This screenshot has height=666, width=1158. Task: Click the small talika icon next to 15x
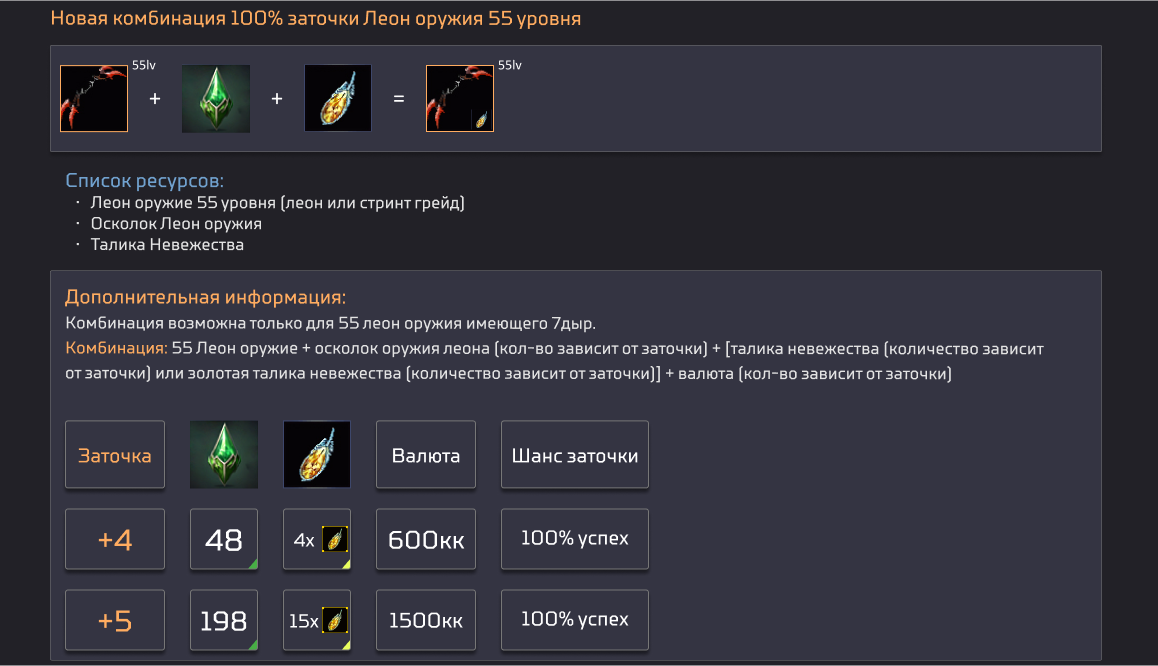(335, 621)
